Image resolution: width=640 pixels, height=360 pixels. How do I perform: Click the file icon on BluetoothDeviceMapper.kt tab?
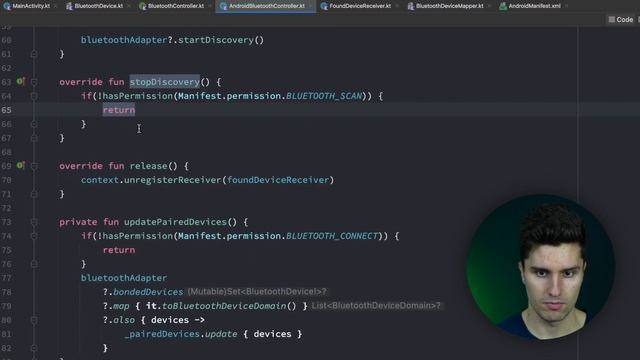411,6
